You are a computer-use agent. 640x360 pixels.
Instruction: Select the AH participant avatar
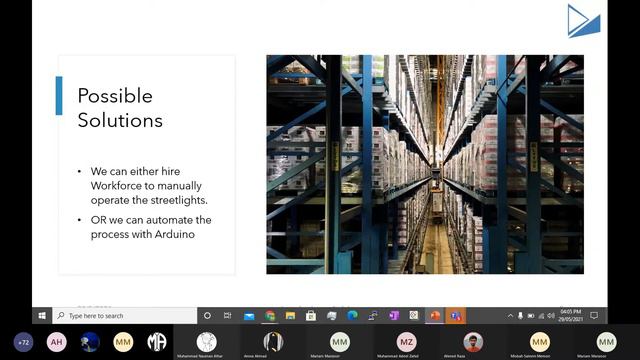point(57,342)
